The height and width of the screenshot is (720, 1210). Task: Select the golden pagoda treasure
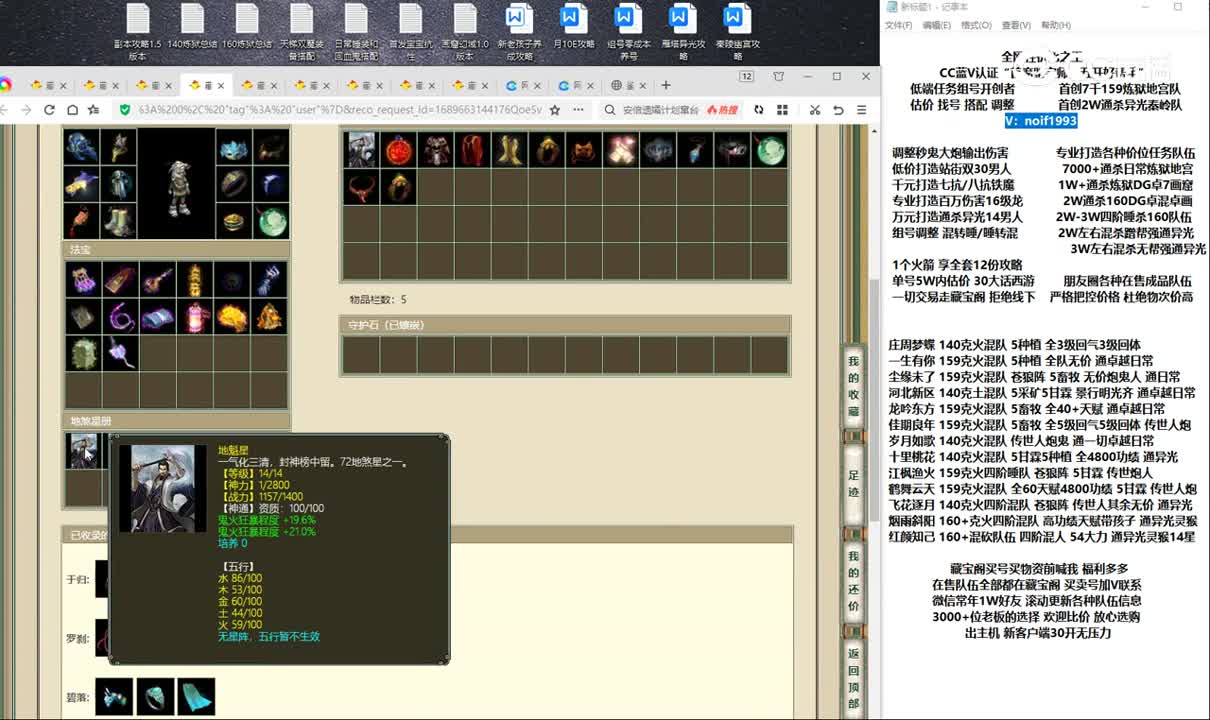[268, 316]
